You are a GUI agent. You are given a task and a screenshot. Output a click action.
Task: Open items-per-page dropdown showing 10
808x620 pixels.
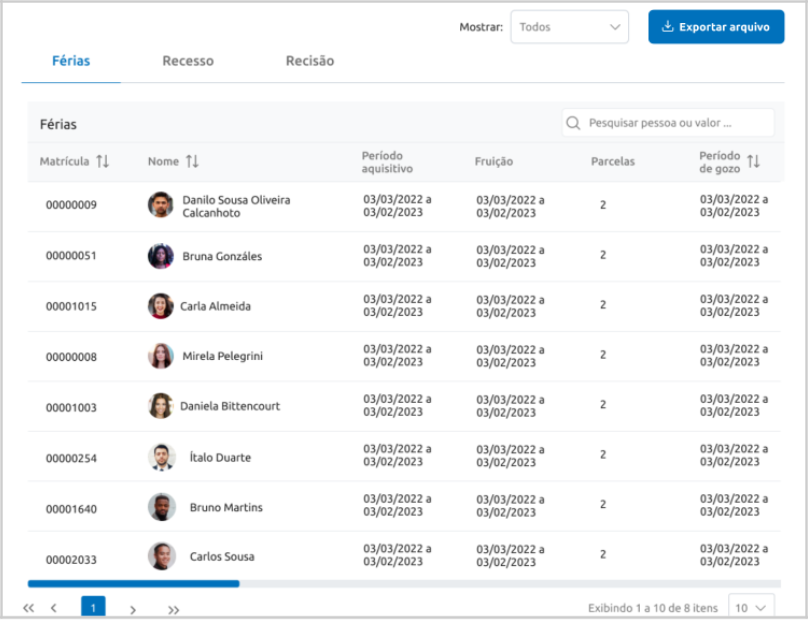(751, 607)
